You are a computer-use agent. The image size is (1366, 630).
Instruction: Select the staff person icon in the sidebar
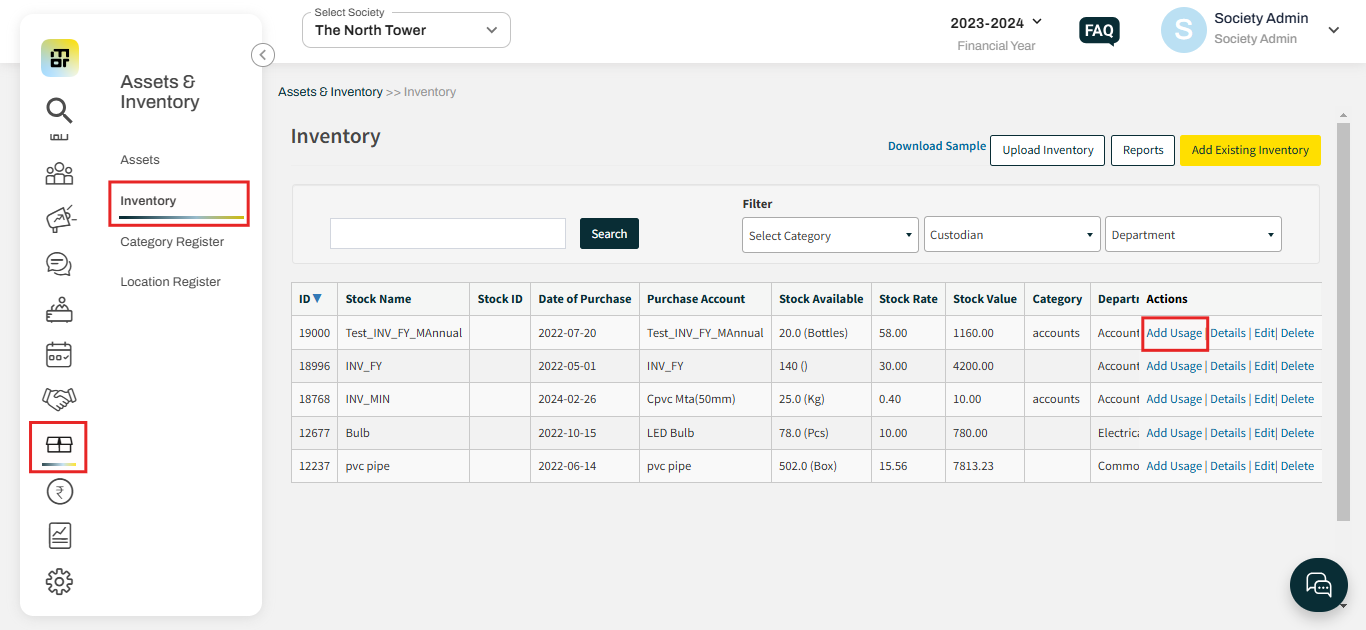click(x=59, y=309)
